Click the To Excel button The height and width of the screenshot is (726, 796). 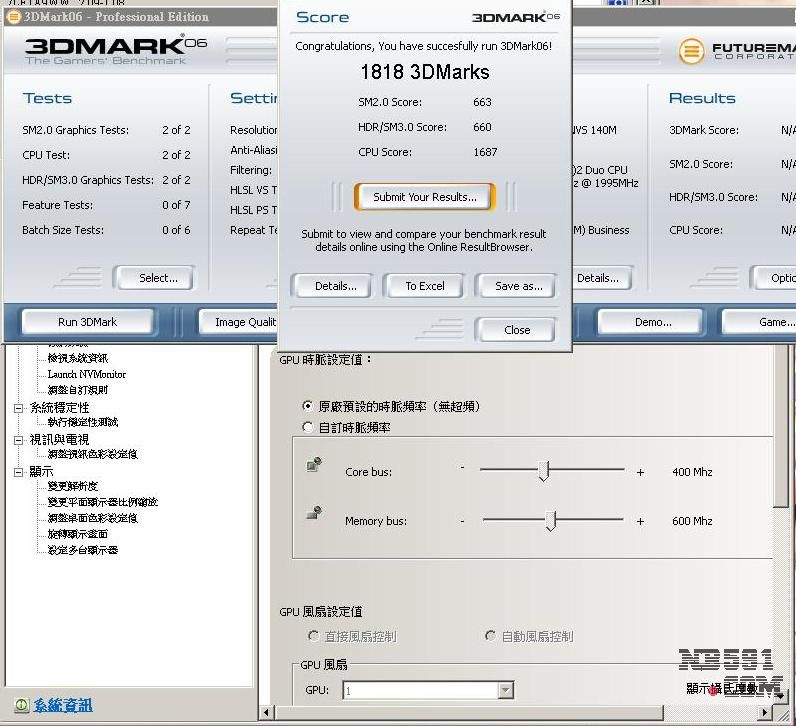424,286
